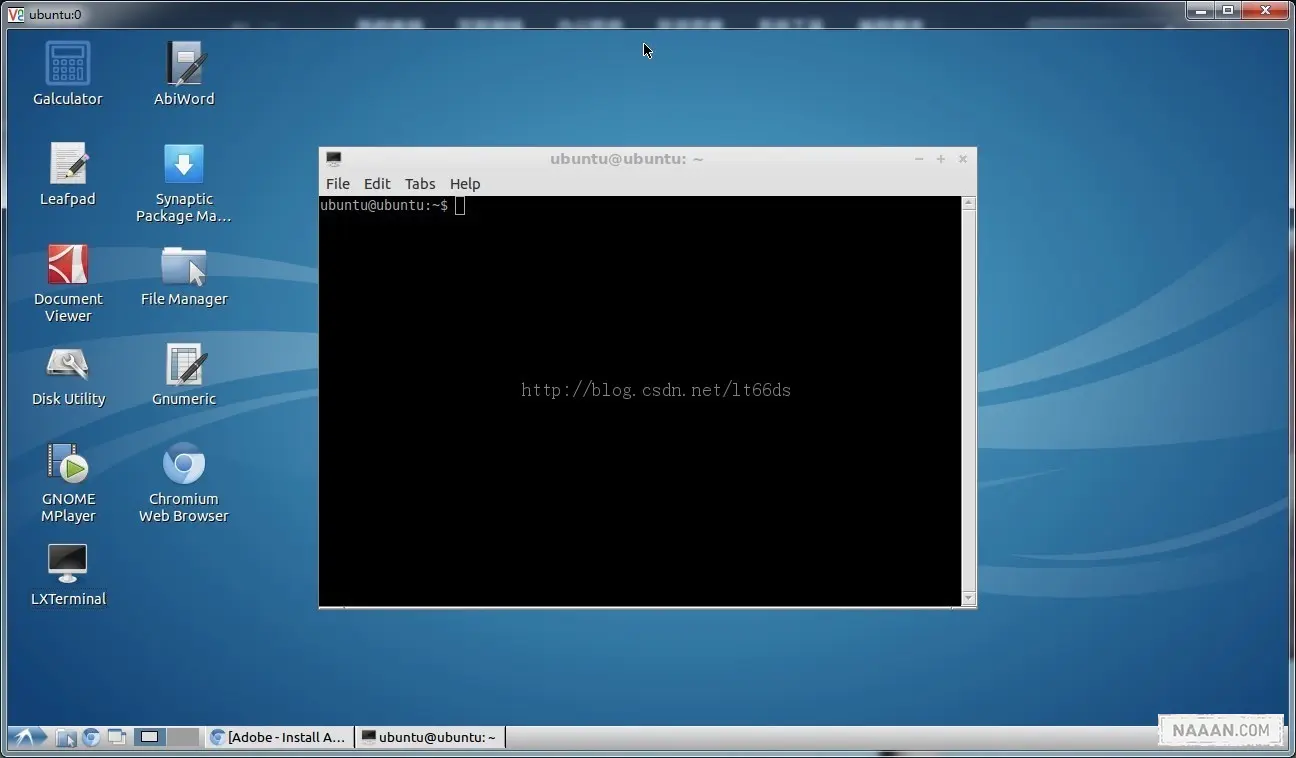Launch Chromium Web Browser from the desktop

(184, 465)
